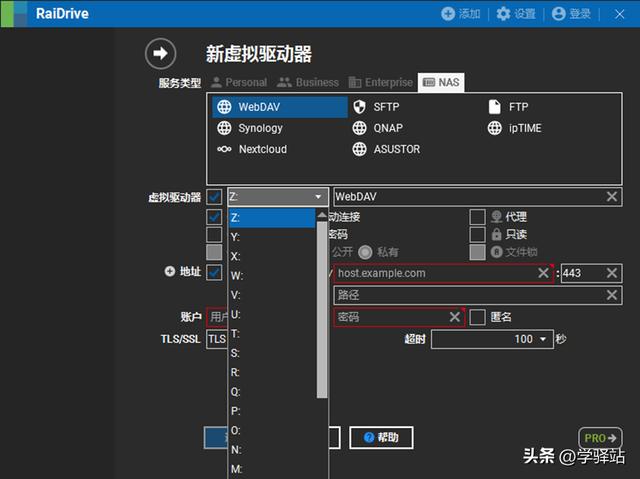Image resolution: width=640 pixels, height=479 pixels.
Task: Toggle the auto-connect checkbox below drive letter
Action: pos(214,217)
